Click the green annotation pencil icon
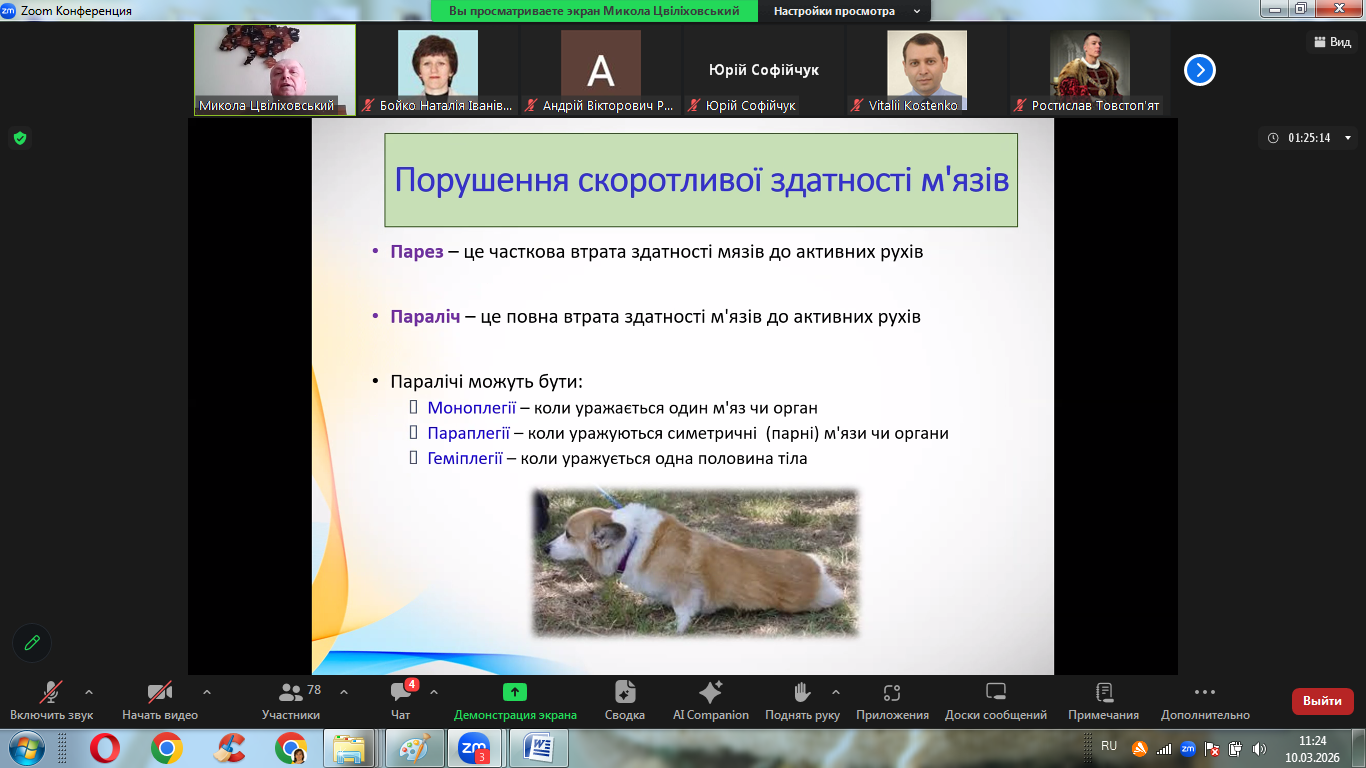The height and width of the screenshot is (768, 1366). pos(32,643)
